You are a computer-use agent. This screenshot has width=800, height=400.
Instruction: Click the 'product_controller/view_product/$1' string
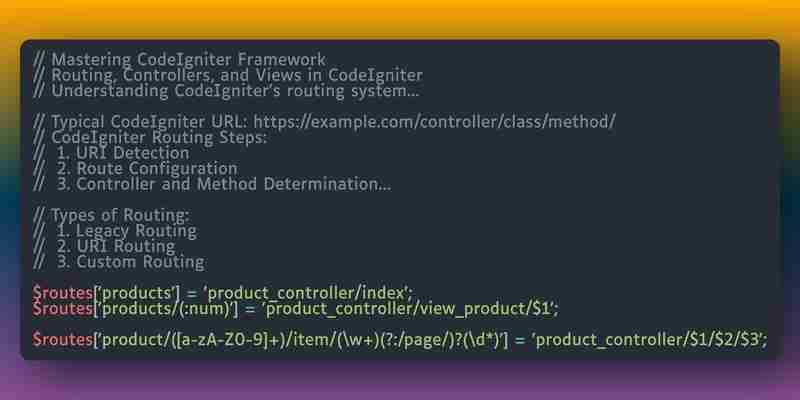click(410, 309)
